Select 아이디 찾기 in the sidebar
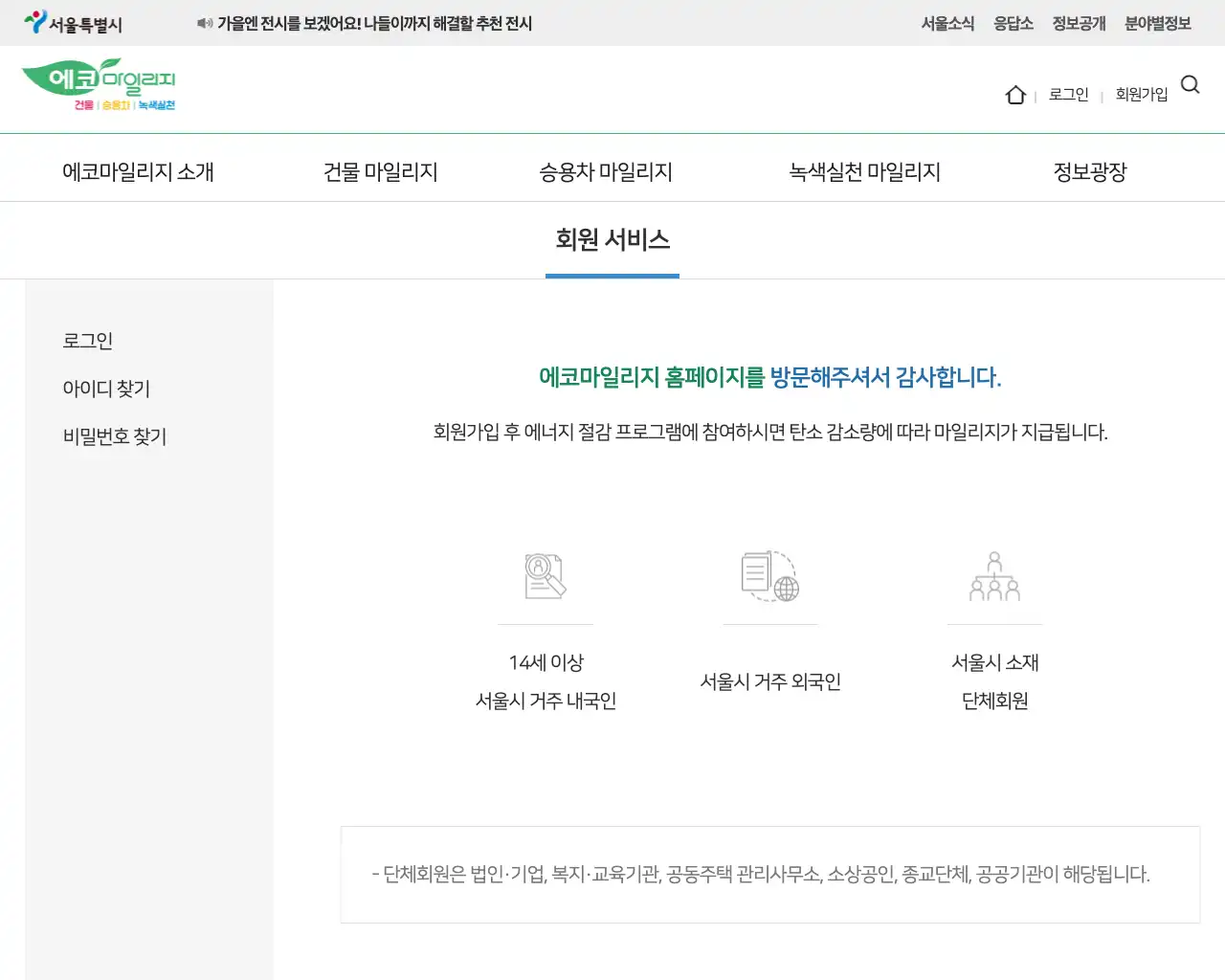The width and height of the screenshot is (1225, 980). (x=106, y=389)
